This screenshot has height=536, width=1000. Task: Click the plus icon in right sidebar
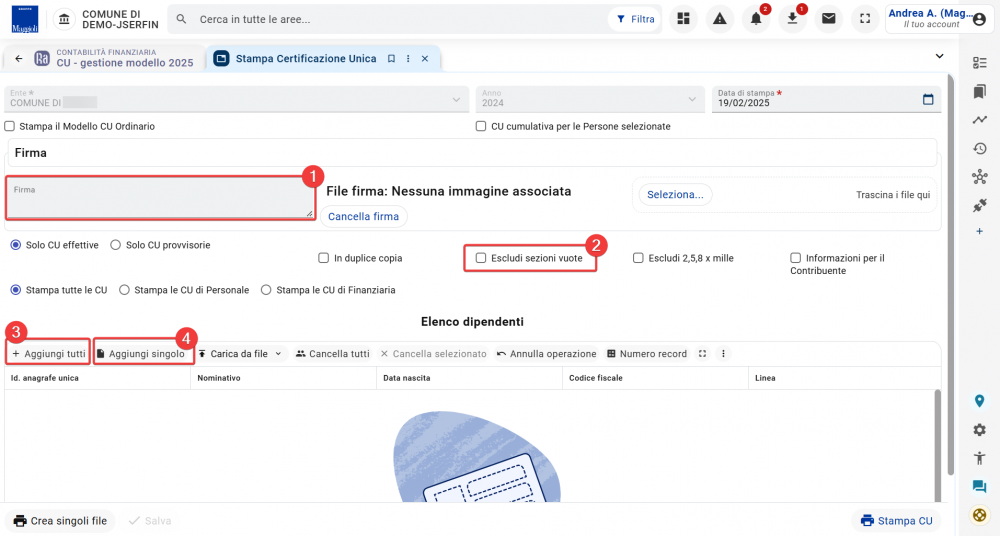click(x=980, y=231)
